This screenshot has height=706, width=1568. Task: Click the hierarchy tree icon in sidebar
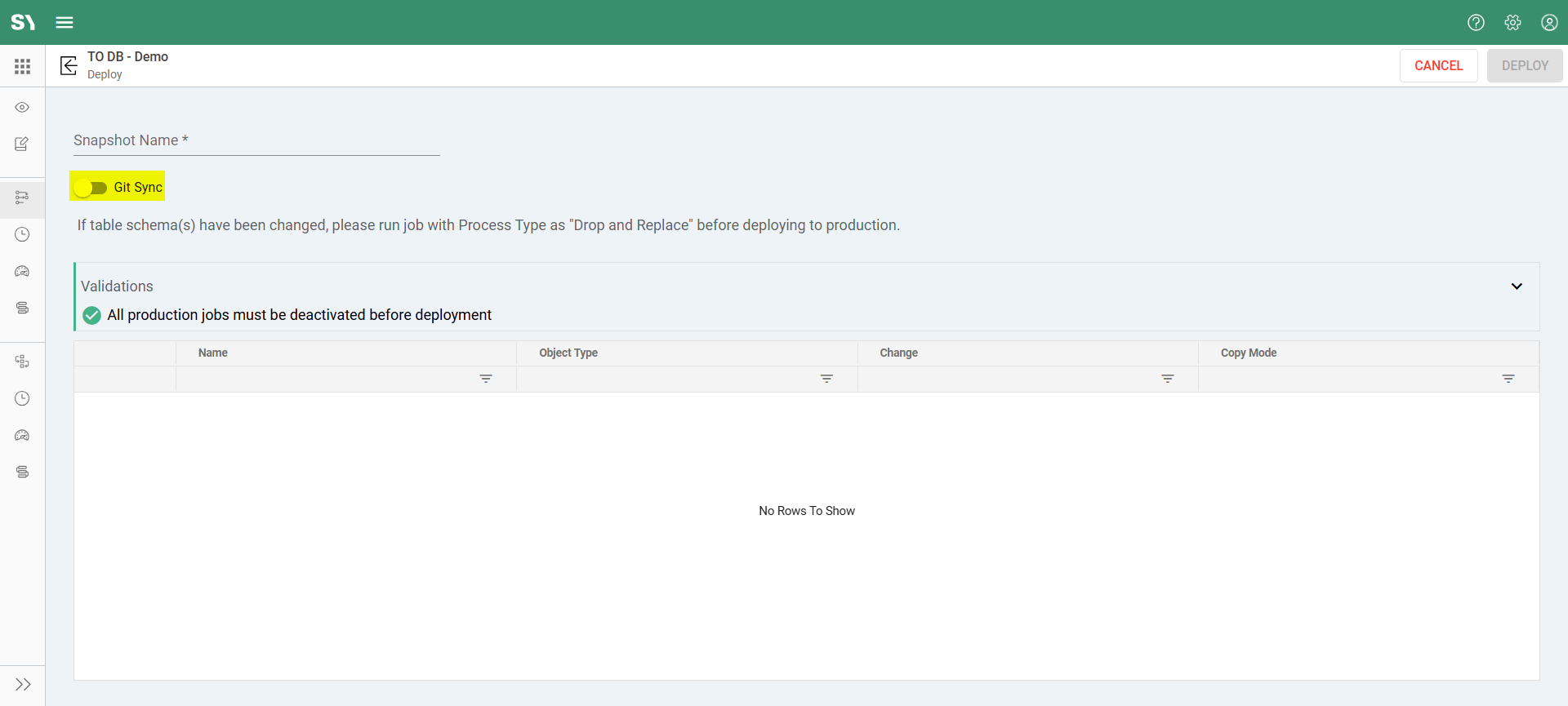coord(22,362)
